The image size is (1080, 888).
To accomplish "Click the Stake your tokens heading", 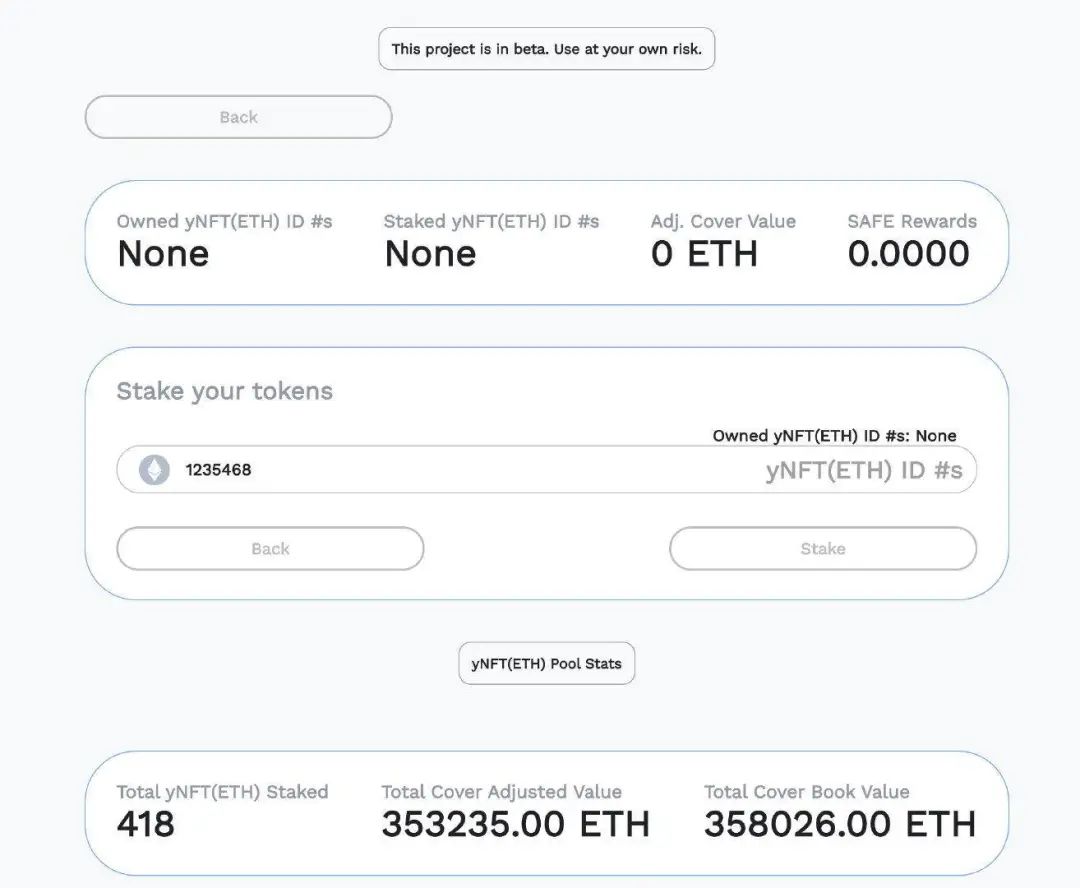I will coord(223,391).
